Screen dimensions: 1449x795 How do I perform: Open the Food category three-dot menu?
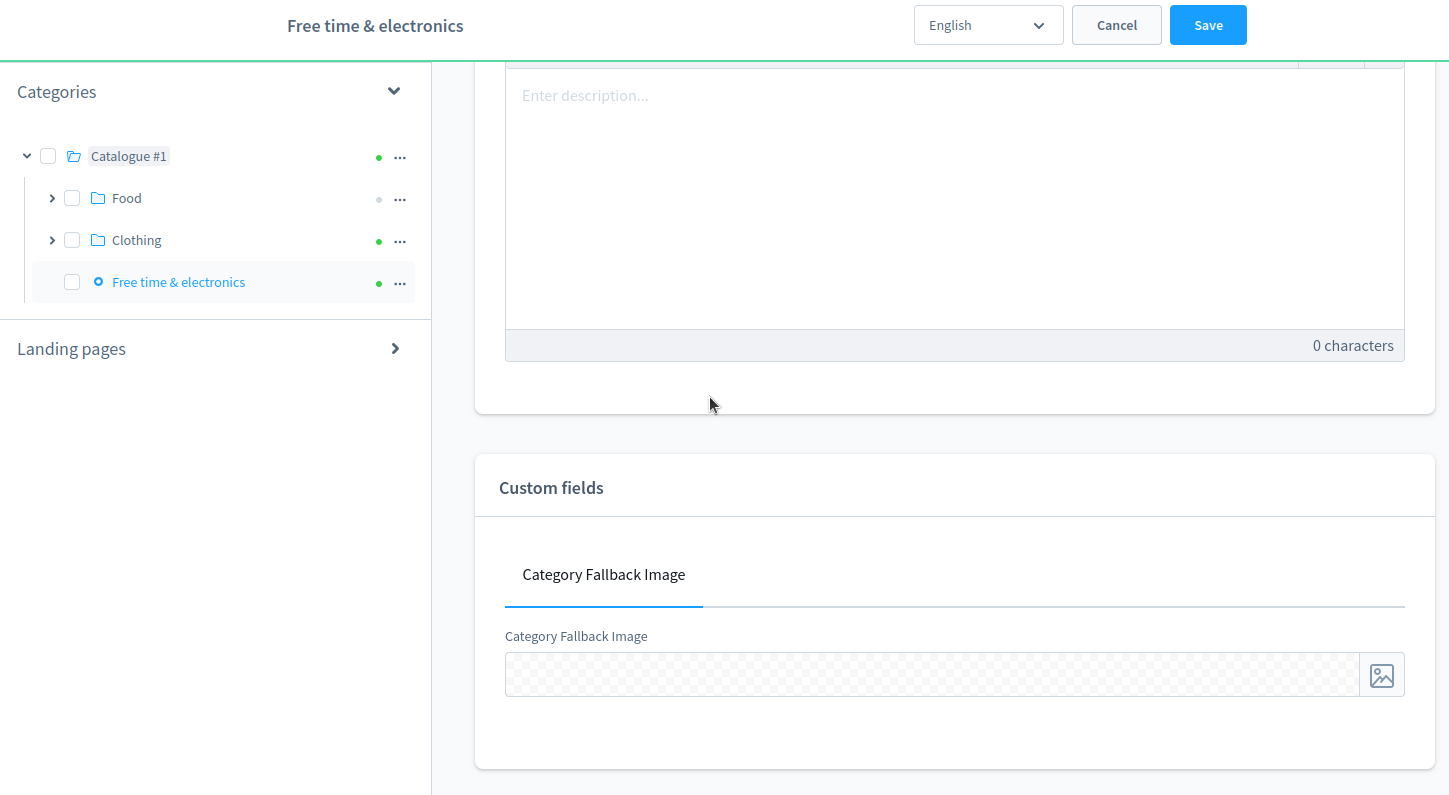click(x=400, y=200)
